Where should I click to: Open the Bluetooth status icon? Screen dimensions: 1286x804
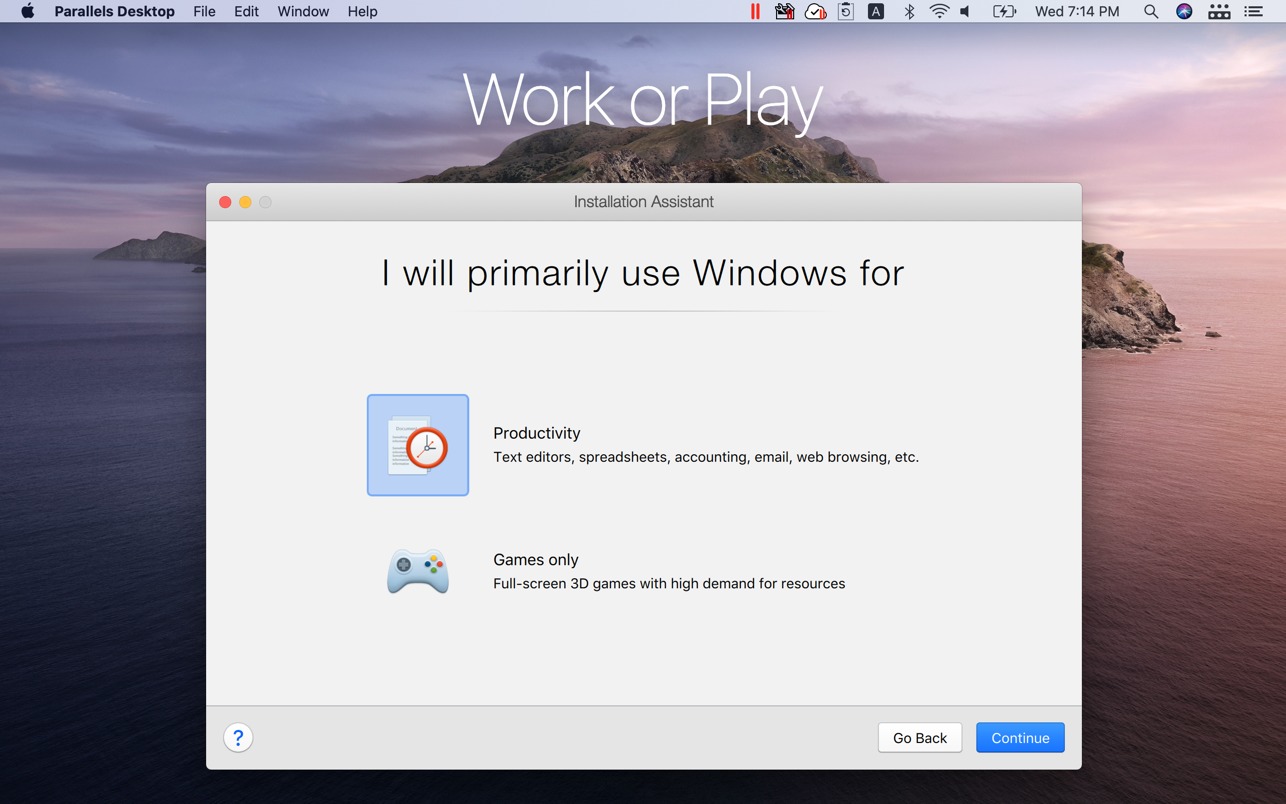pos(909,12)
